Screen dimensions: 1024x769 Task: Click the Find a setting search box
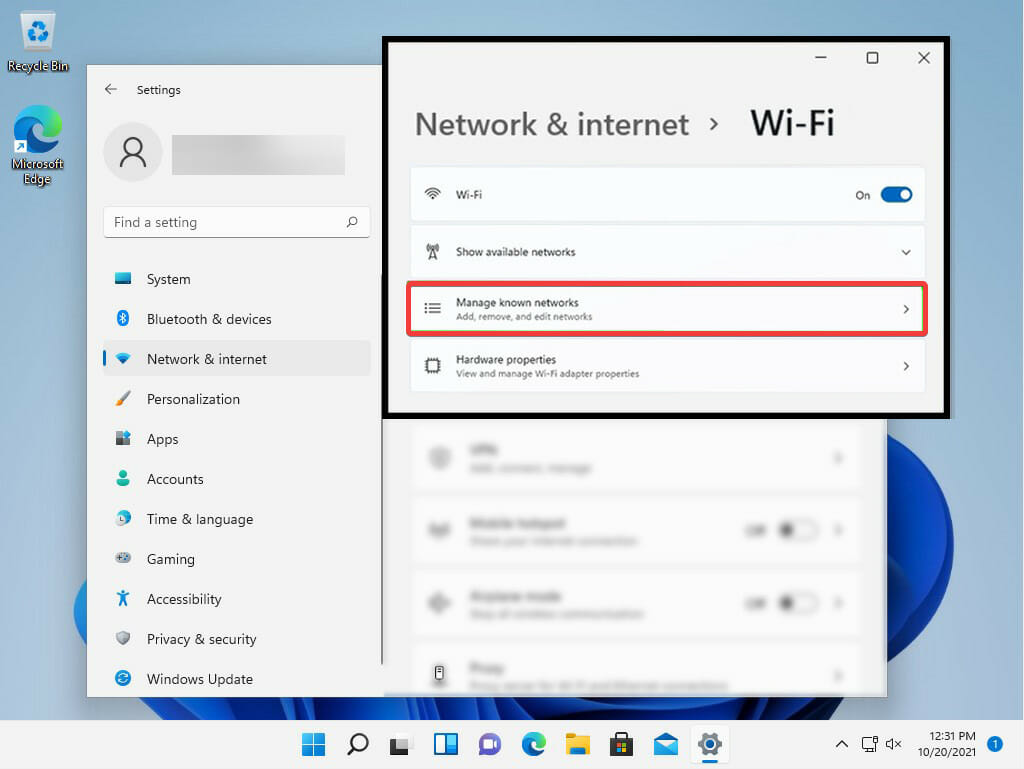click(225, 222)
